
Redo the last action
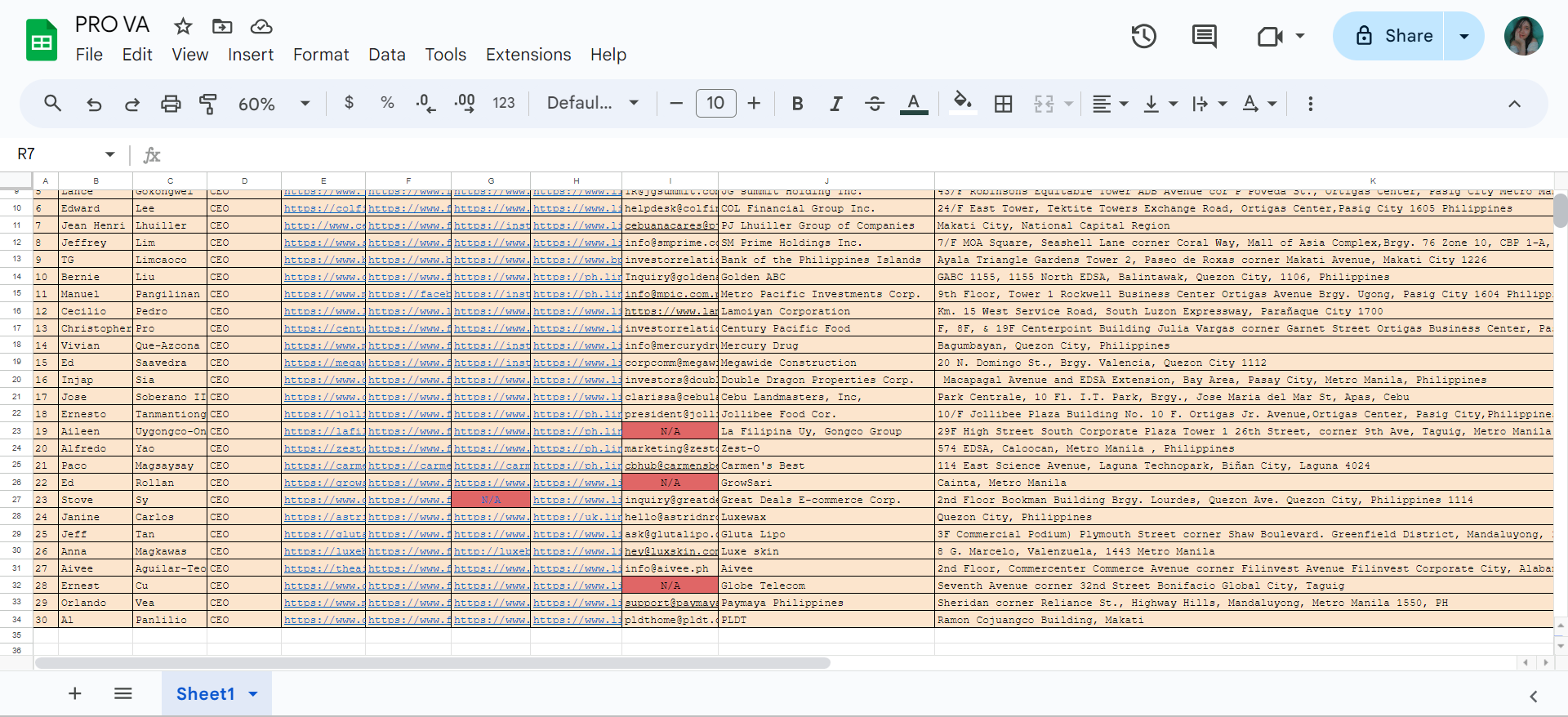point(131,104)
